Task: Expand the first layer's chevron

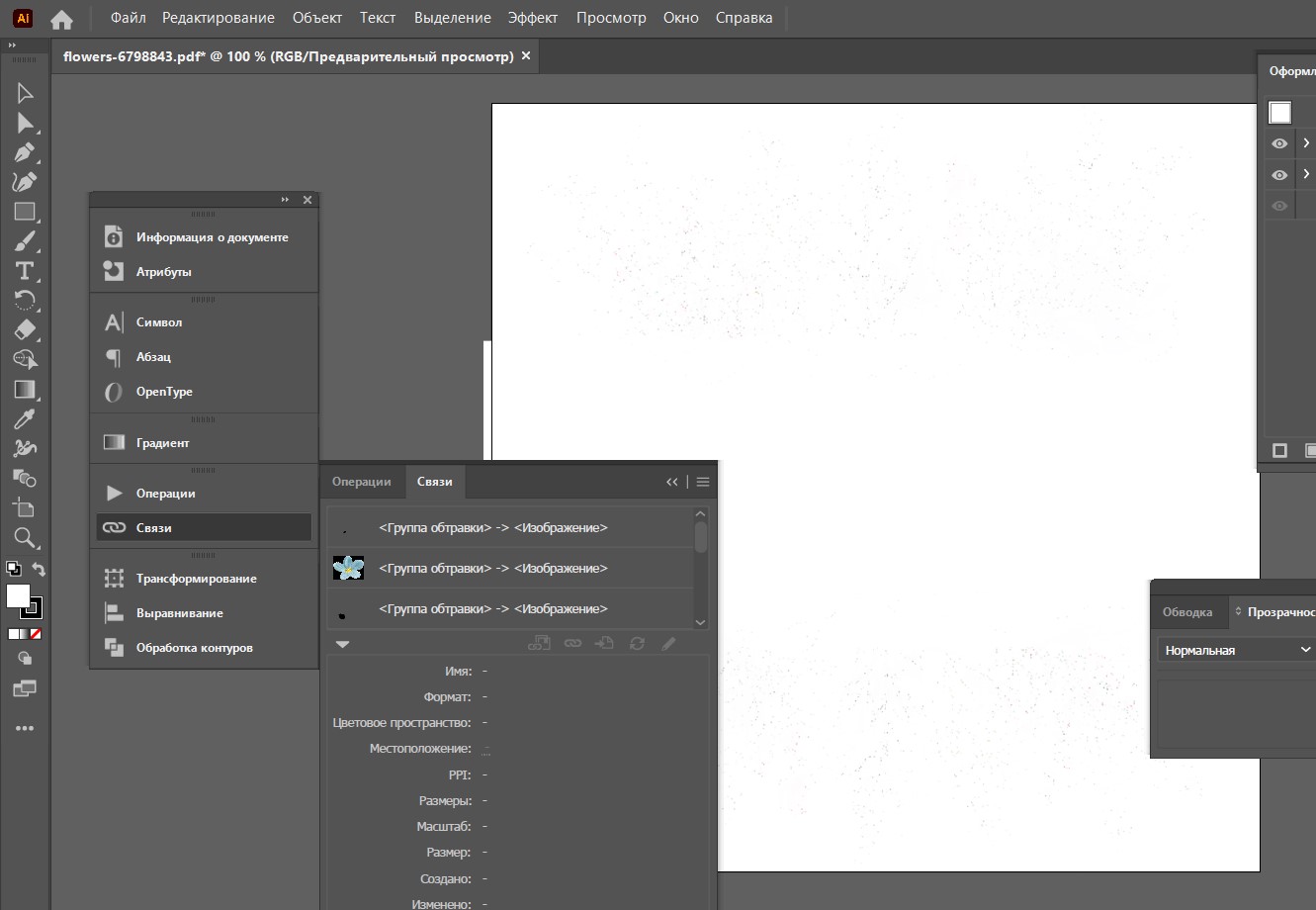Action: [1306, 143]
